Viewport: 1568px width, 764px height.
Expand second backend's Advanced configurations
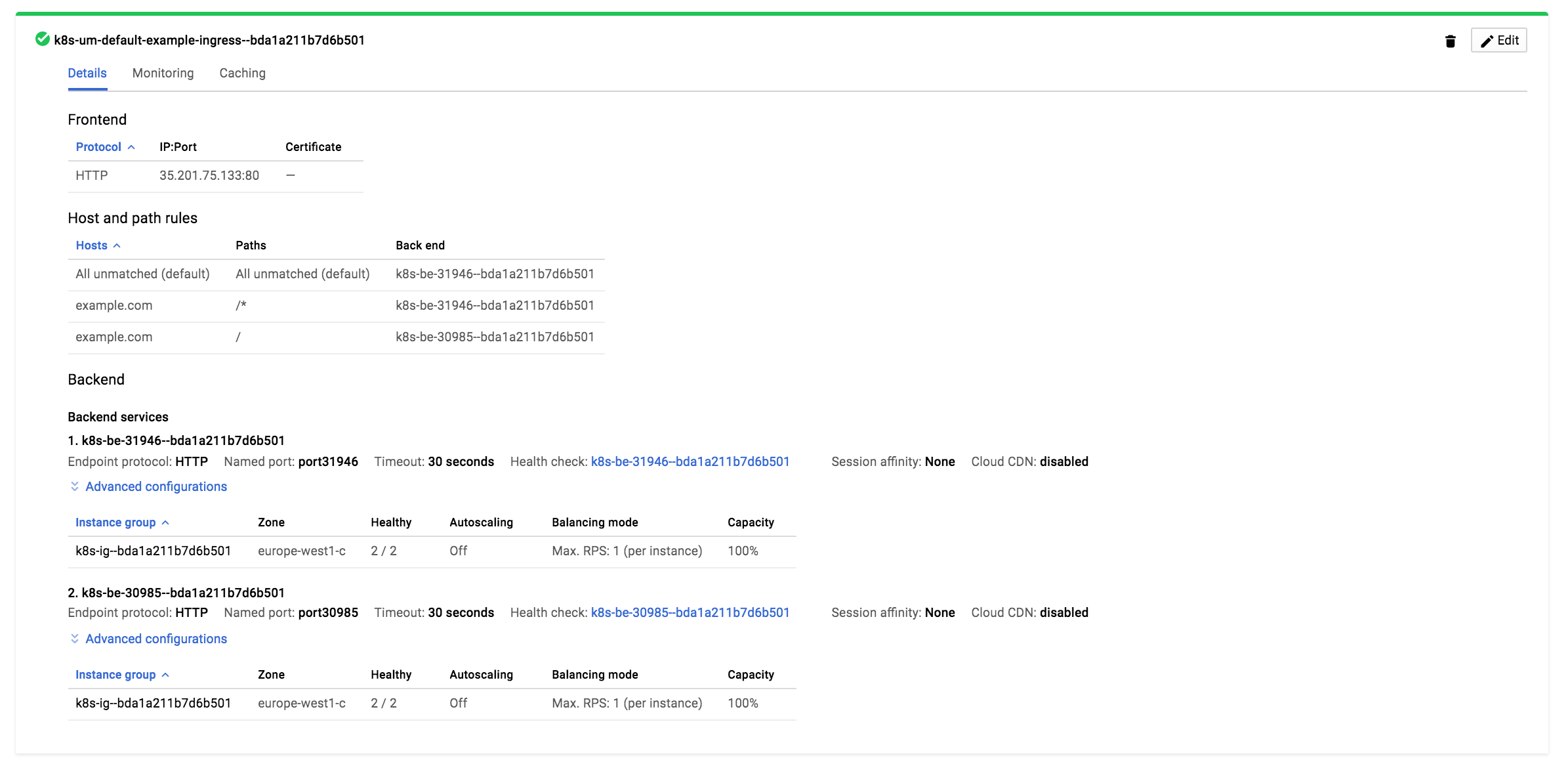tap(156, 639)
